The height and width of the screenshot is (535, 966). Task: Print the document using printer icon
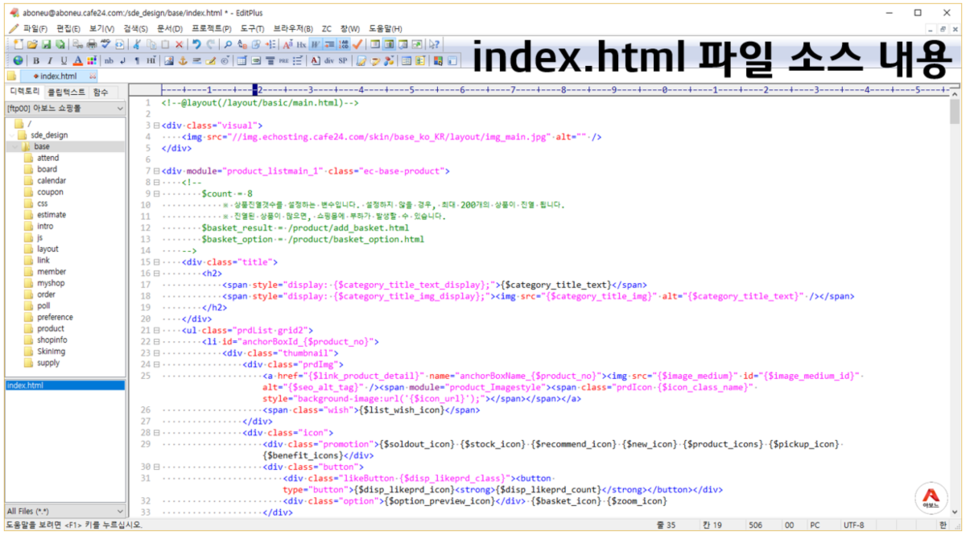tap(92, 44)
